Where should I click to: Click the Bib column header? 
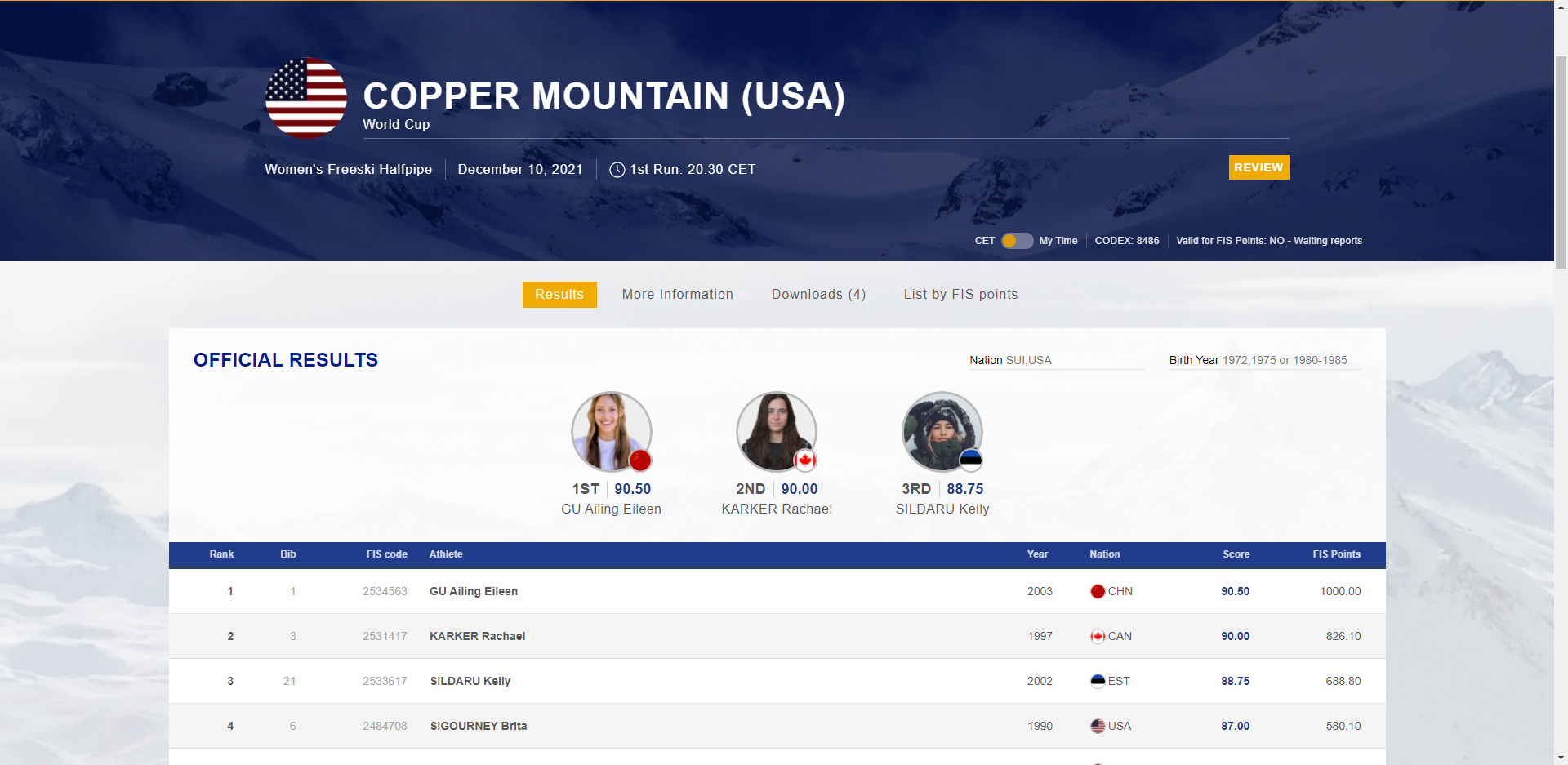coord(288,554)
